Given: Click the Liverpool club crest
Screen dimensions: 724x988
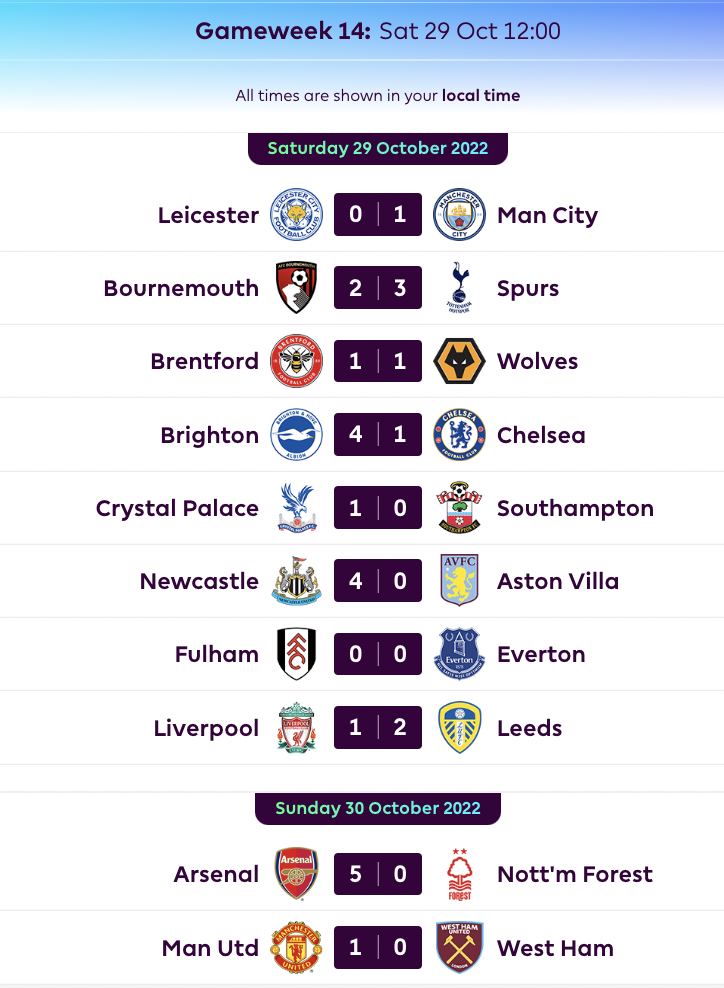Looking at the screenshot, I should coord(296,727).
